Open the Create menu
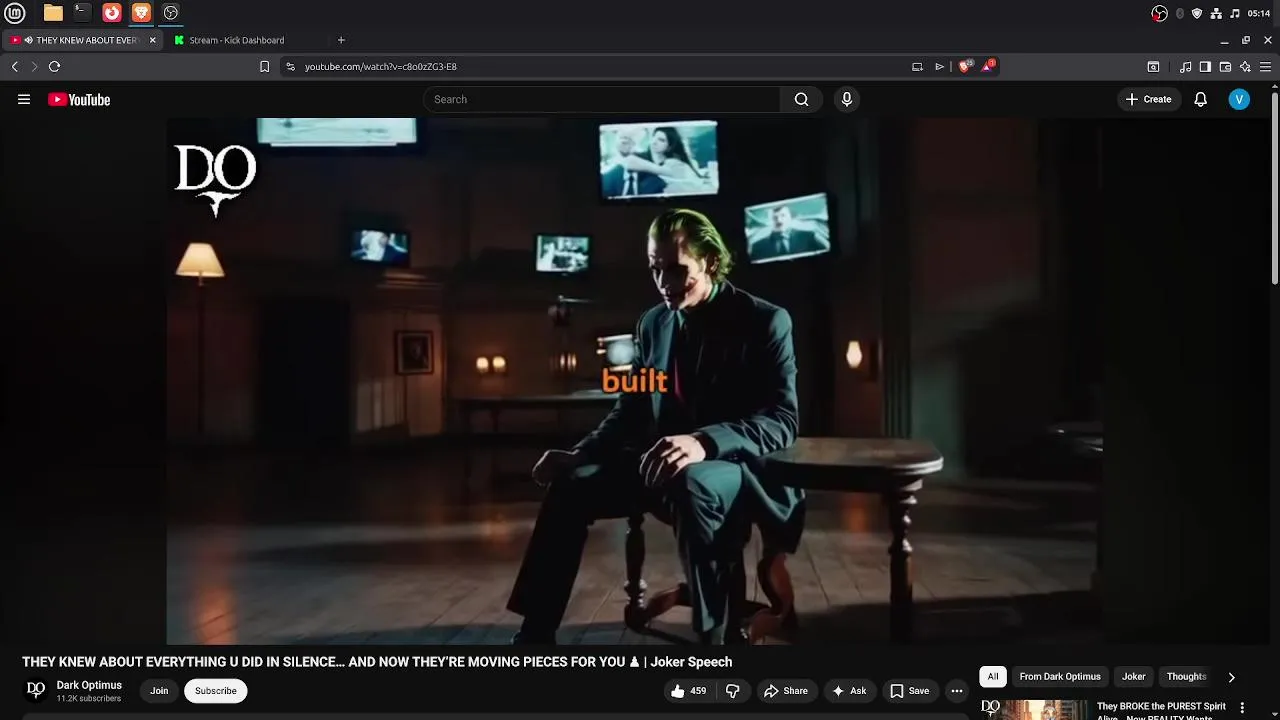Image resolution: width=1280 pixels, height=720 pixels. (1148, 99)
